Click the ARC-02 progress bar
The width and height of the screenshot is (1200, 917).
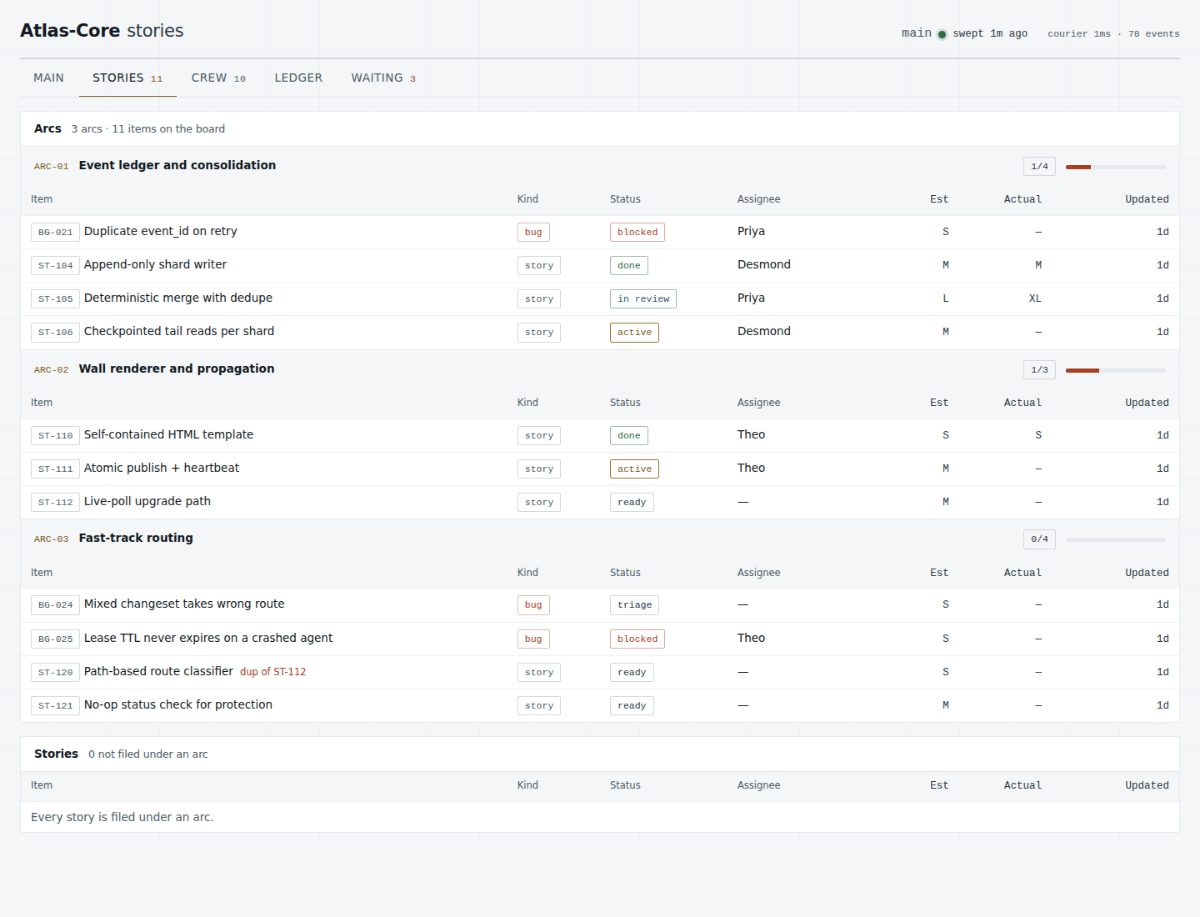[x=1115, y=370]
